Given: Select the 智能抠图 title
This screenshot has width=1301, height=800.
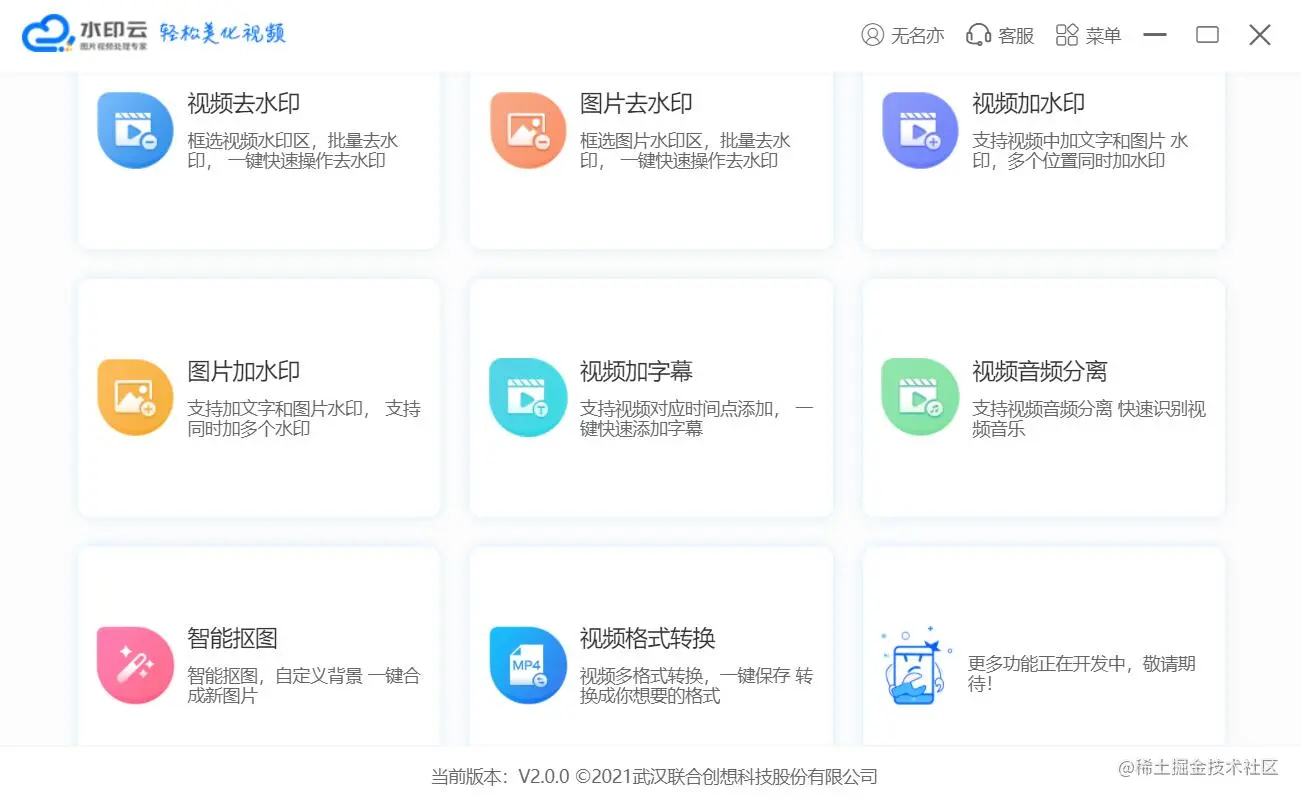Looking at the screenshot, I should (x=233, y=638).
